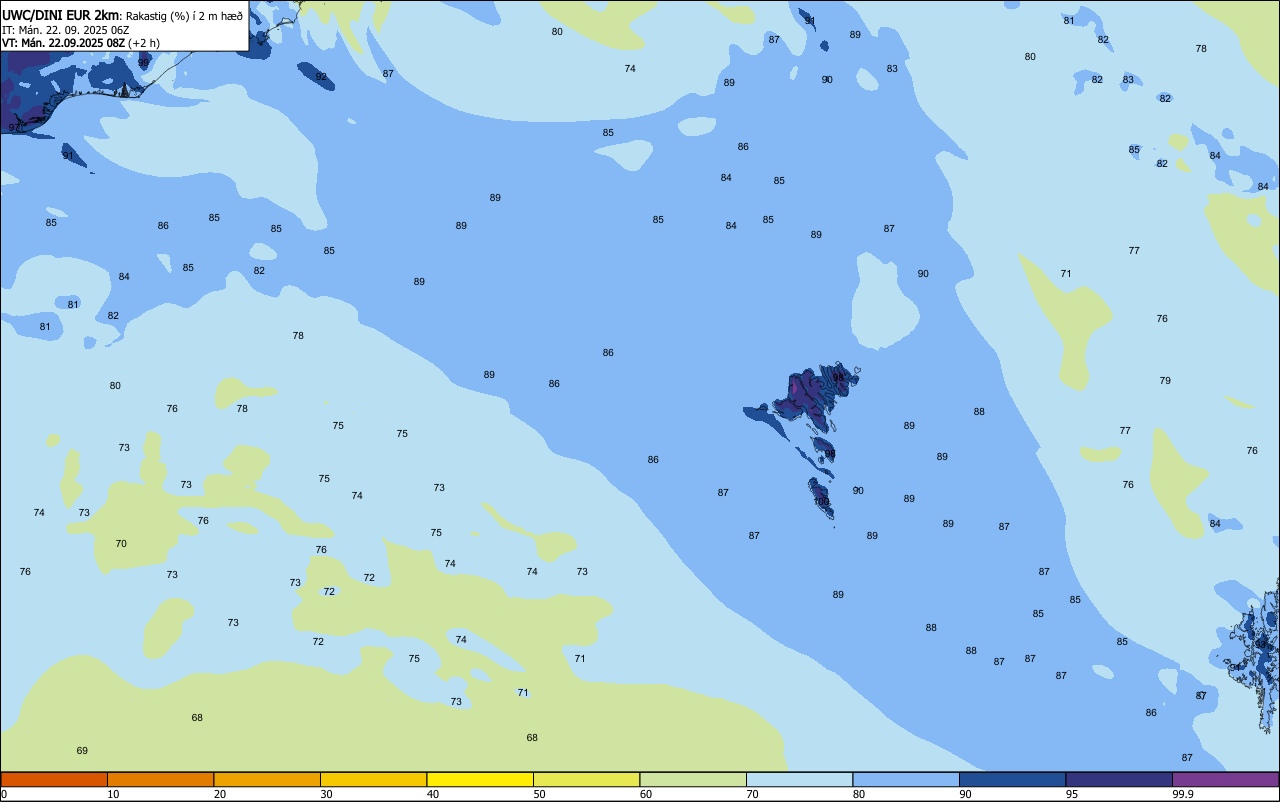Click the 60–70 light green legend swatch

[693, 779]
